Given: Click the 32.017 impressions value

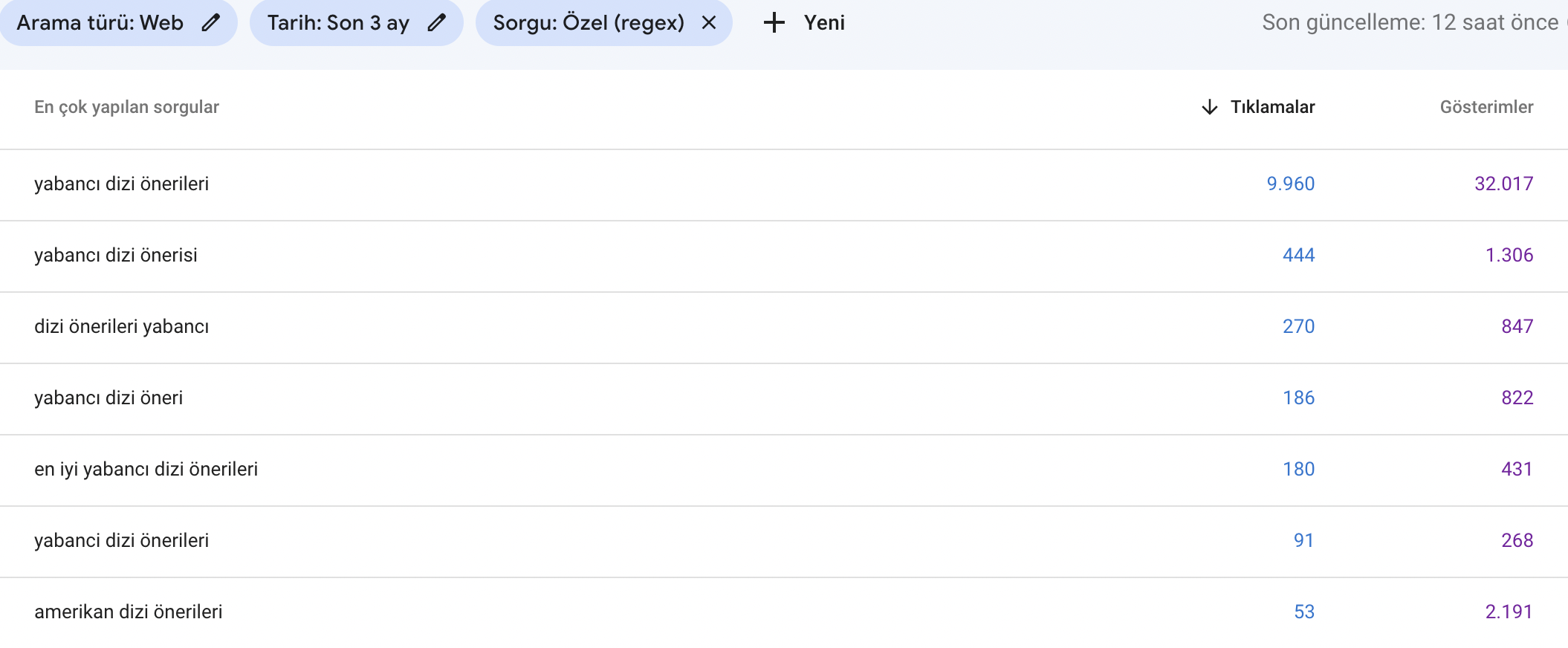Looking at the screenshot, I should coord(1503,184).
